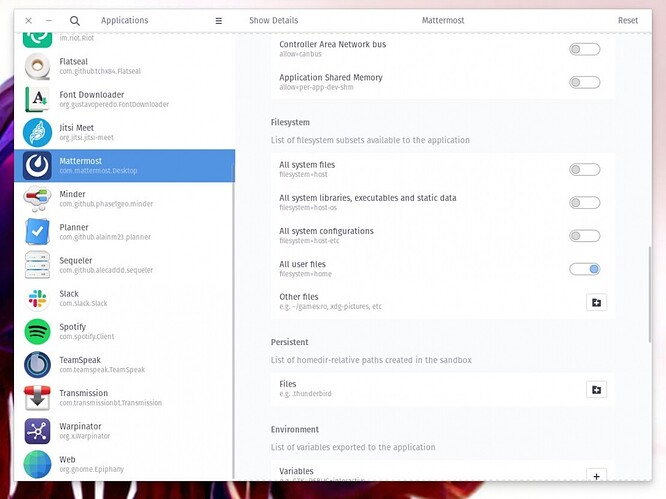Add a new environment Variables entry

click(596, 477)
